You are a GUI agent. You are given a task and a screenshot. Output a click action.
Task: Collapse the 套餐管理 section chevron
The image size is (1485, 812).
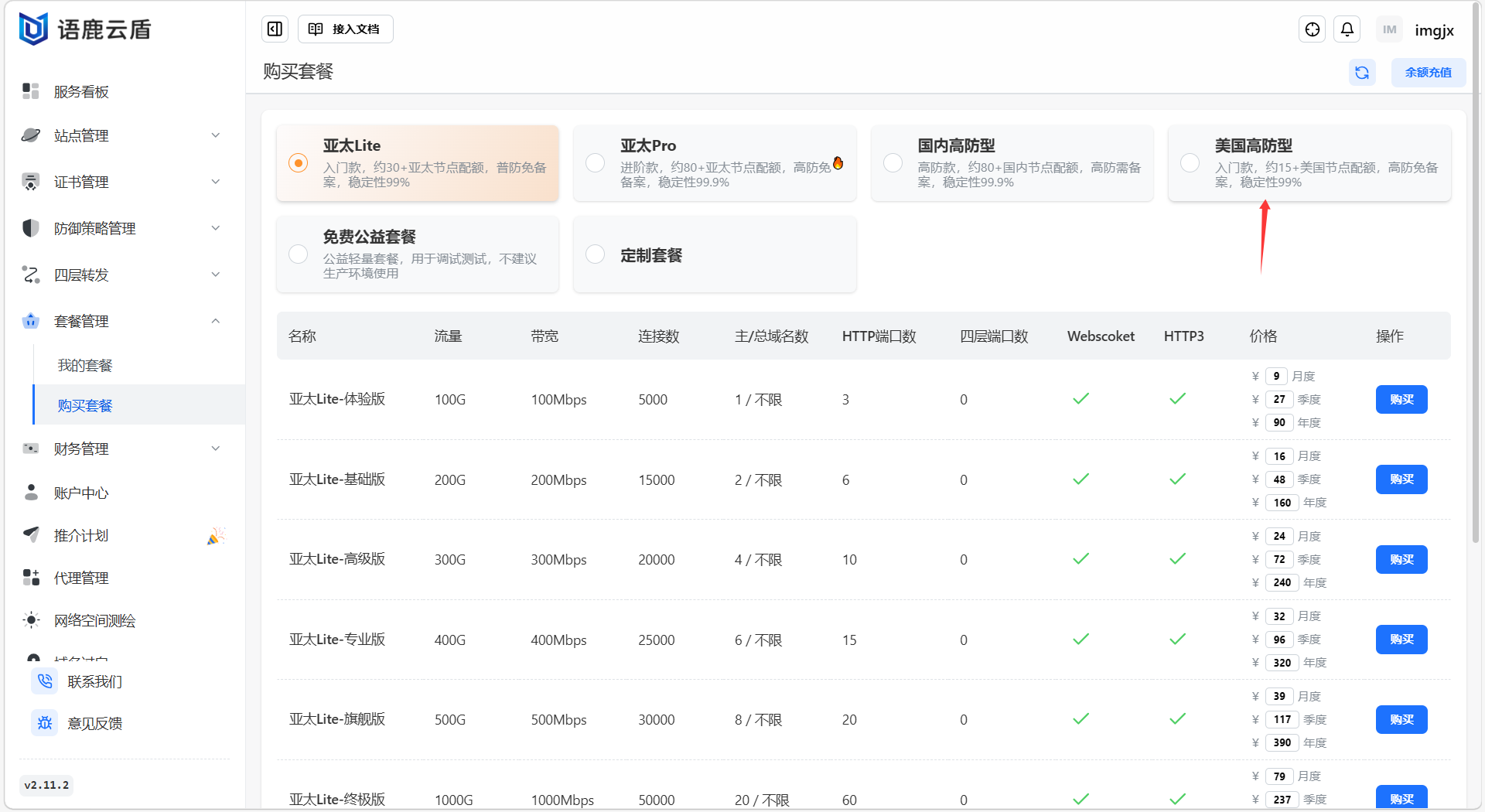216,321
